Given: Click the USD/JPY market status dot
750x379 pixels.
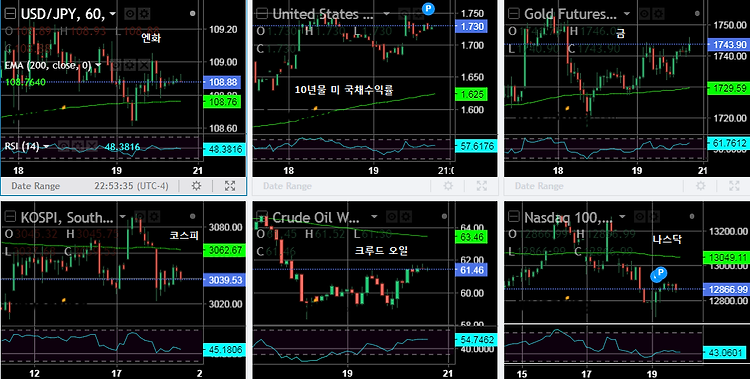Looking at the screenshot, I should [192, 13].
